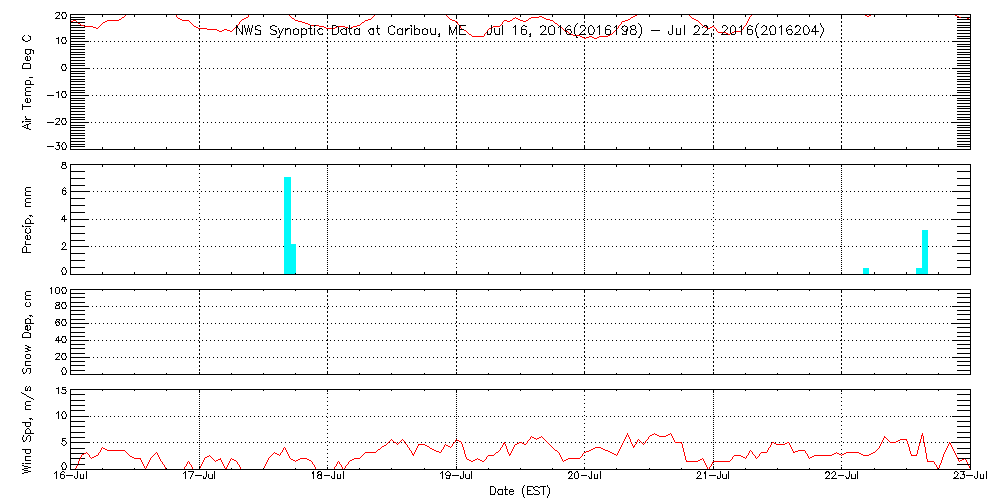This screenshot has width=1000, height=500.
Task: Click the 'Air Temp, Deg C' axis label
Action: pos(27,81)
